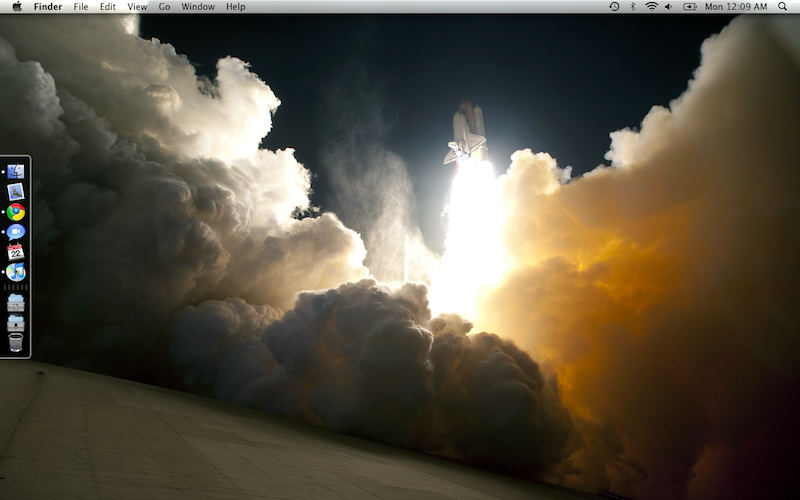
Task: Launch iTunes from the Dock
Action: pos(16,272)
